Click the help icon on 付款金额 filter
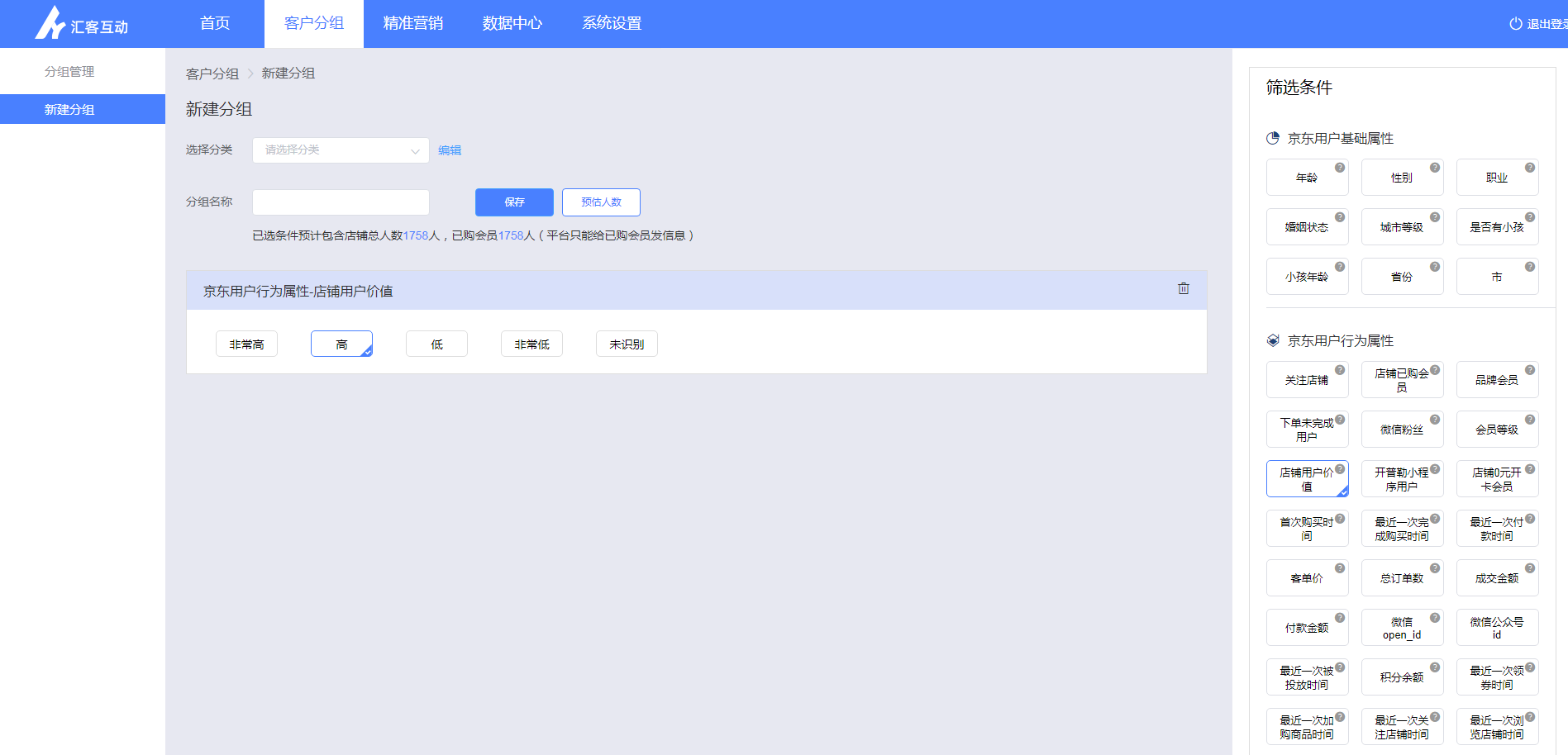This screenshot has width=1568, height=755. click(x=1340, y=618)
